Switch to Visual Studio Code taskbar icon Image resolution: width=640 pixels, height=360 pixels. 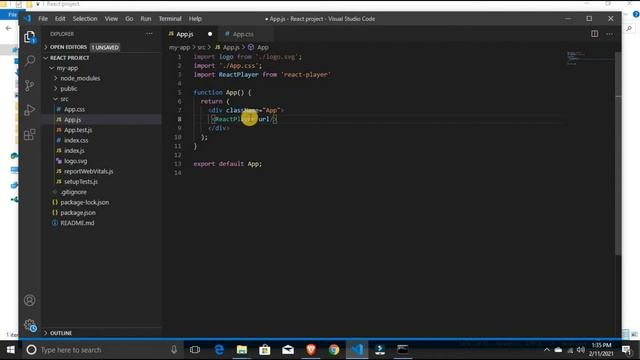(x=357, y=350)
